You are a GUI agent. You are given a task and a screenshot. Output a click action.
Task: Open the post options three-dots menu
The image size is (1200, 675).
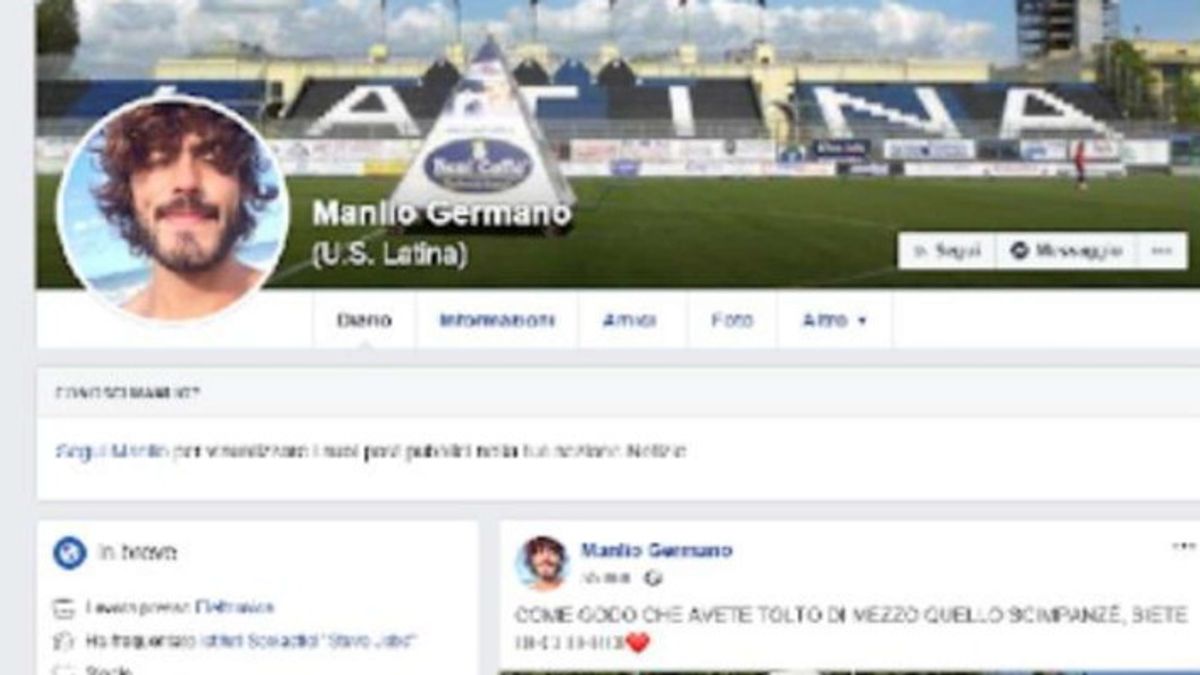coord(1183,546)
